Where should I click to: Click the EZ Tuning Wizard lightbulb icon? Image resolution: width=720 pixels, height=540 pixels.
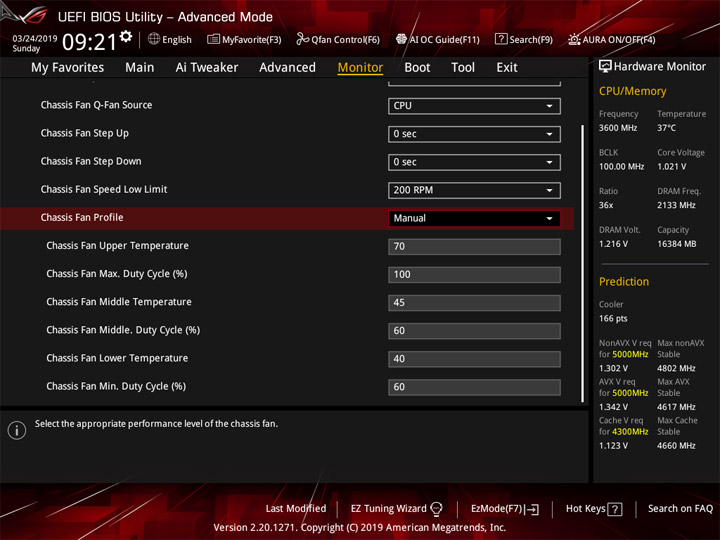[x=437, y=509]
